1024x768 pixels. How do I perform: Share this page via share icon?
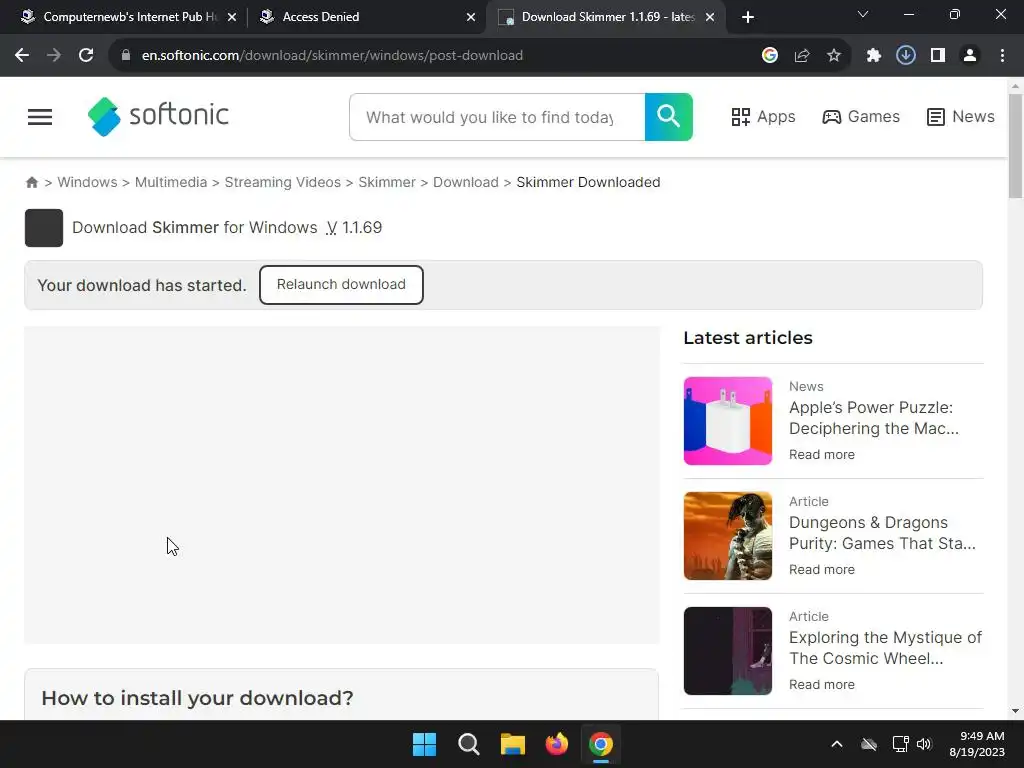click(x=802, y=56)
